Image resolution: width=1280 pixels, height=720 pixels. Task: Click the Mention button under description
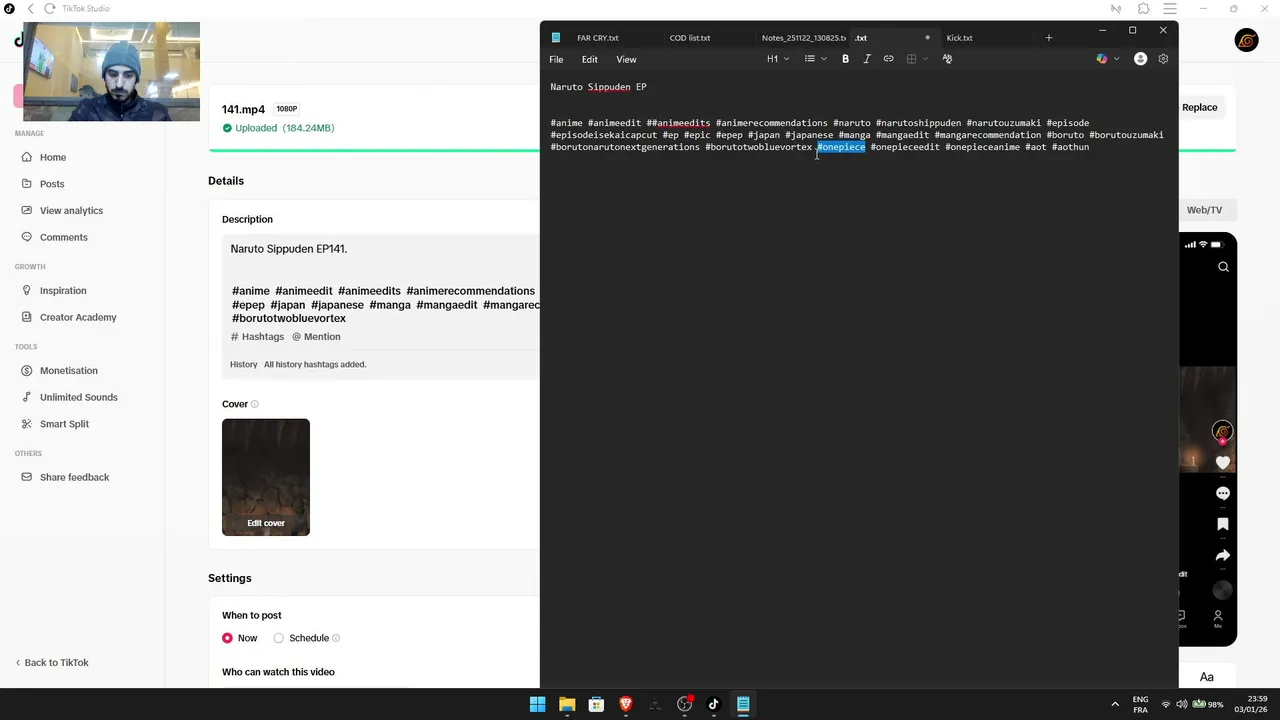tap(316, 337)
